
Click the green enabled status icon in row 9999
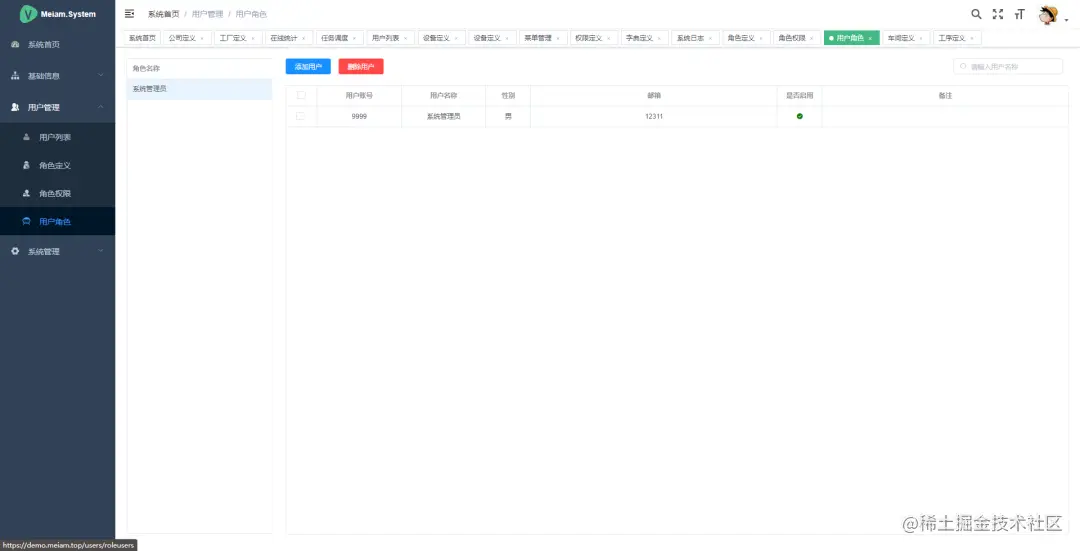[x=800, y=116]
